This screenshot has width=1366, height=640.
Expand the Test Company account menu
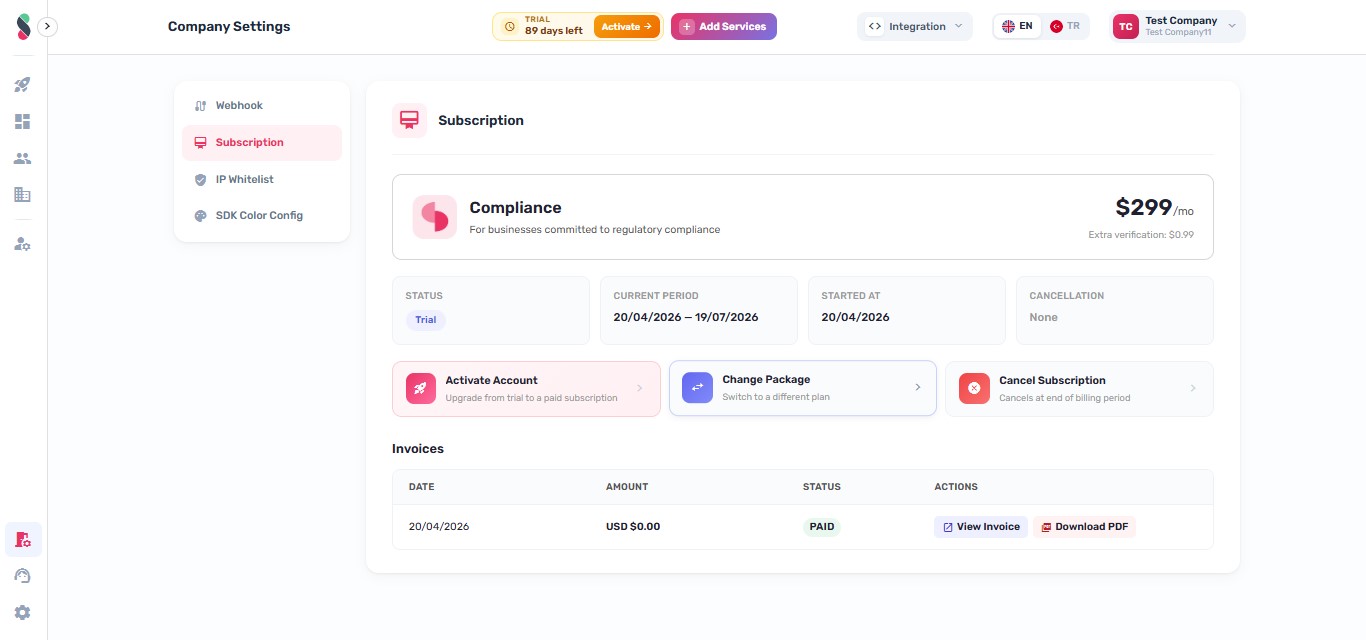[1178, 27]
